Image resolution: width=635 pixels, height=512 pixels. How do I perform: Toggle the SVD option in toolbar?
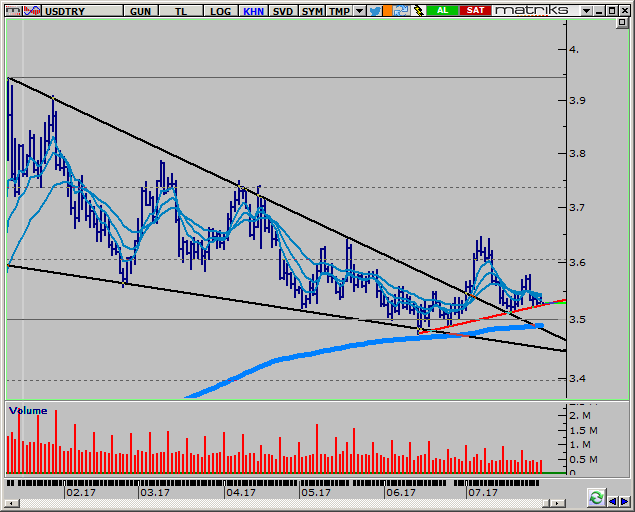click(283, 10)
